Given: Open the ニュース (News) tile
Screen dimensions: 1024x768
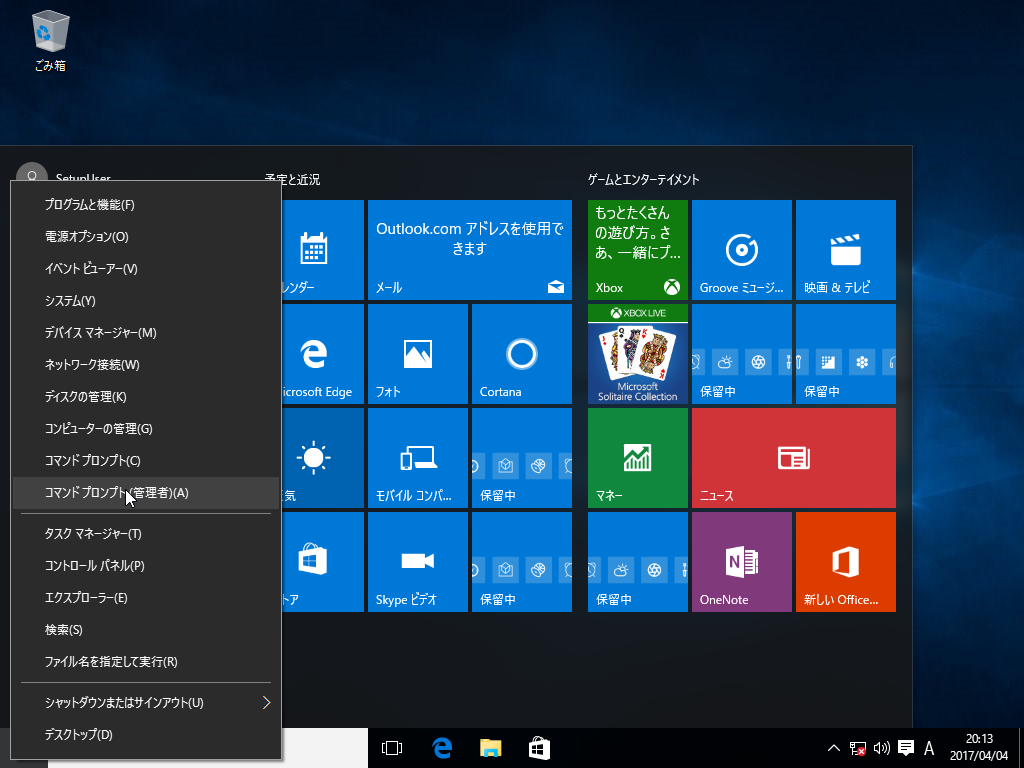Looking at the screenshot, I should tap(793, 458).
